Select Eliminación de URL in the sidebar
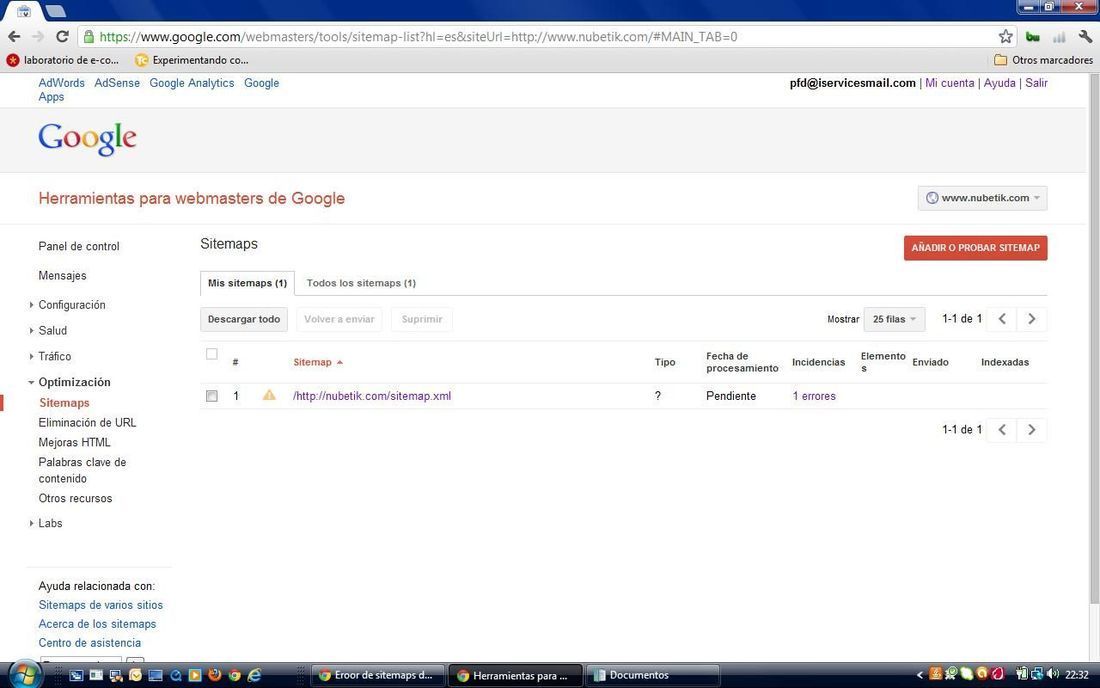The height and width of the screenshot is (688, 1100). (x=87, y=422)
